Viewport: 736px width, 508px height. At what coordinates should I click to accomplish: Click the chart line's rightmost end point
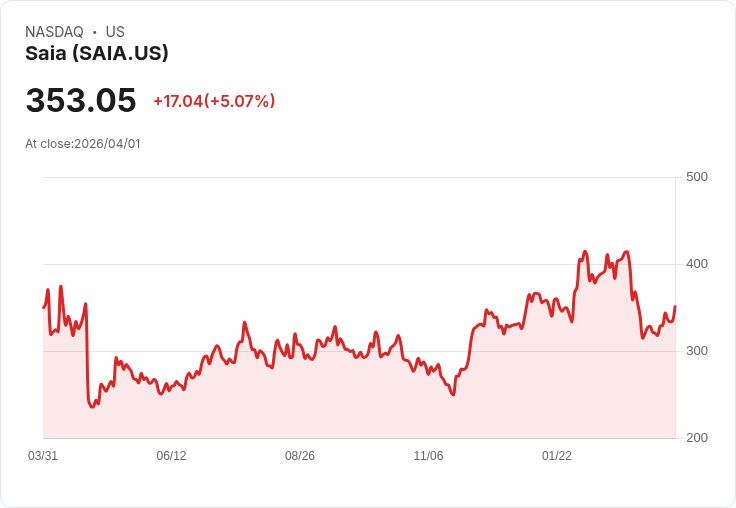pyautogui.click(x=675, y=307)
